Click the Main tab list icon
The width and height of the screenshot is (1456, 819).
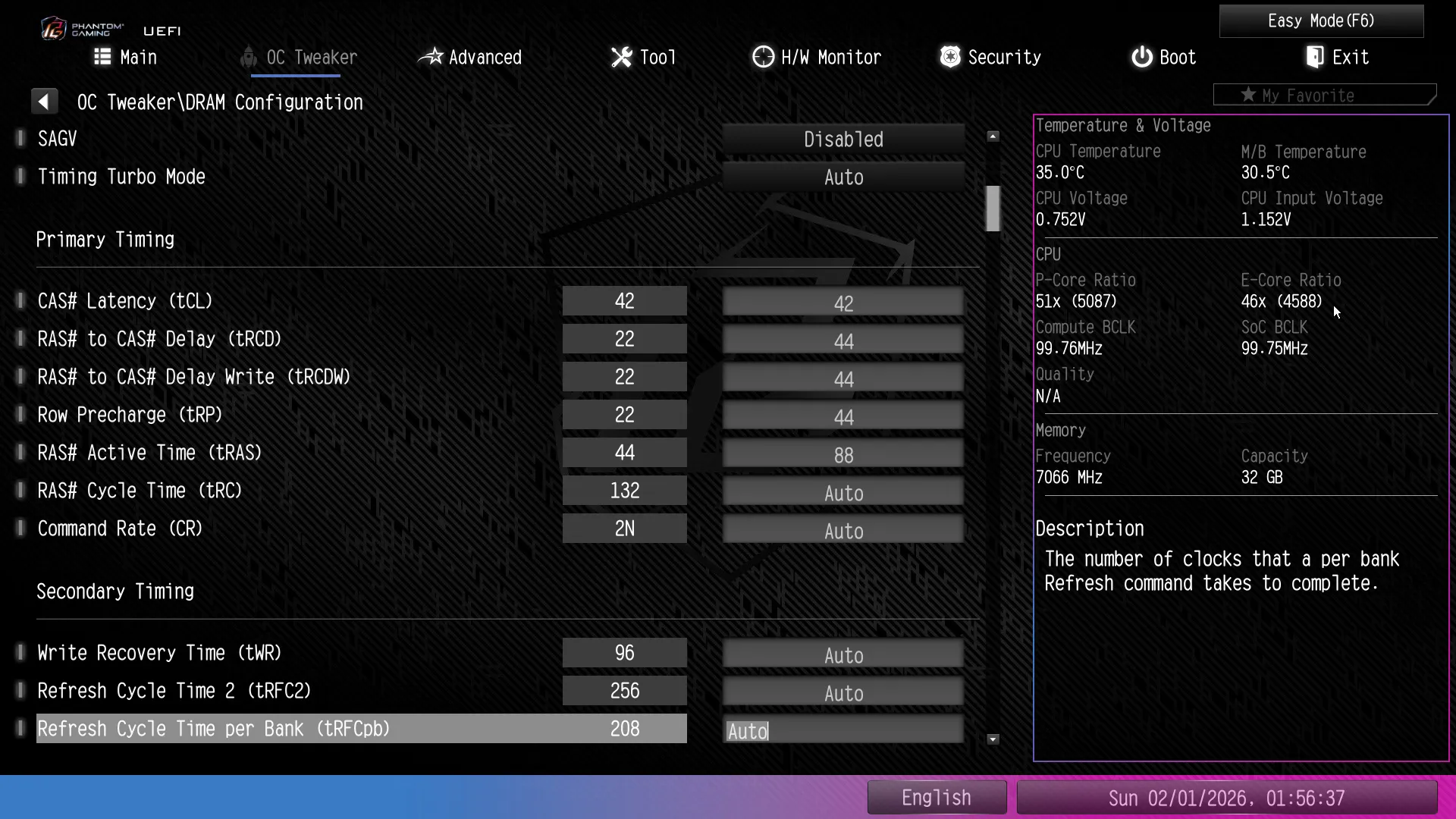point(102,57)
